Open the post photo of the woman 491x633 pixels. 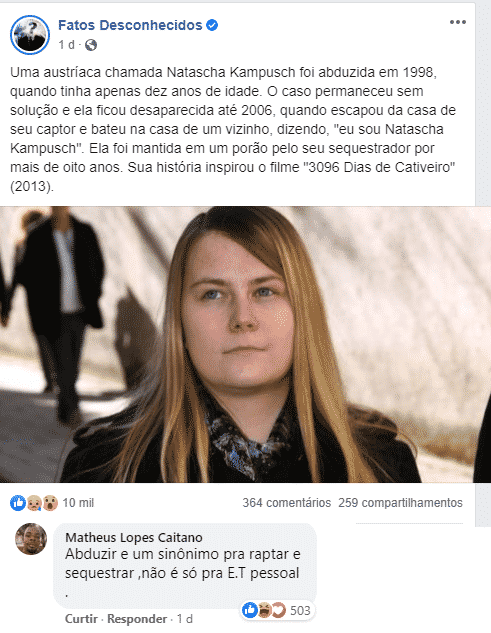(246, 344)
